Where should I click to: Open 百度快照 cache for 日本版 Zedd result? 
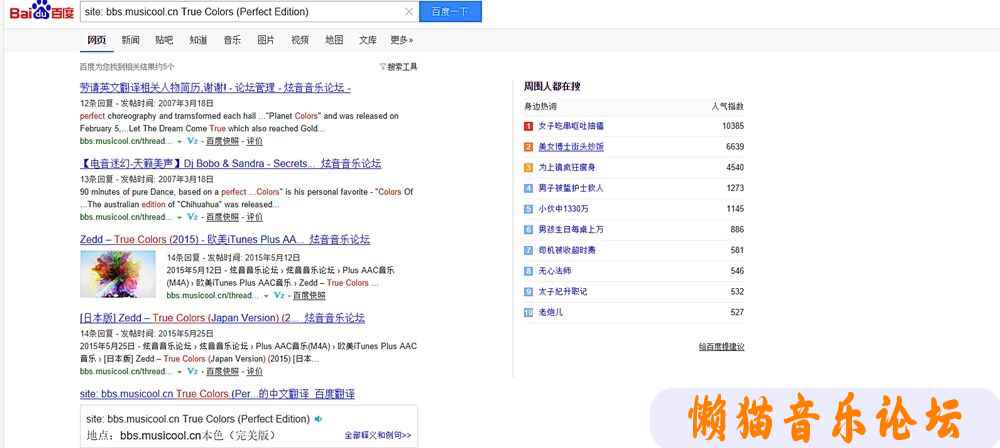tap(222, 371)
